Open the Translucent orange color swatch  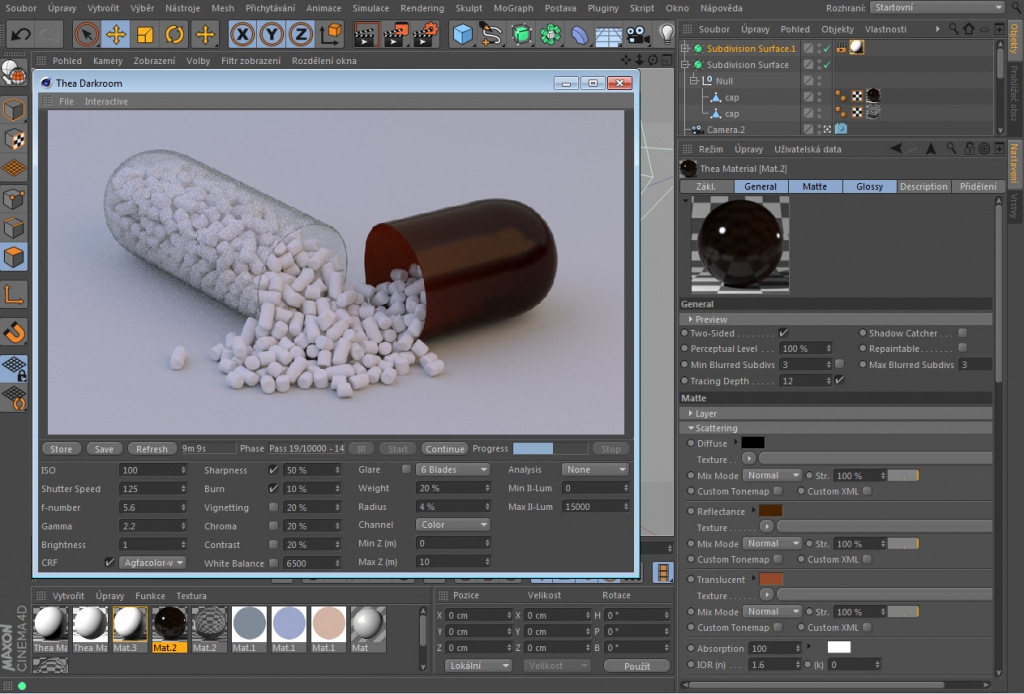pyautogui.click(x=771, y=579)
